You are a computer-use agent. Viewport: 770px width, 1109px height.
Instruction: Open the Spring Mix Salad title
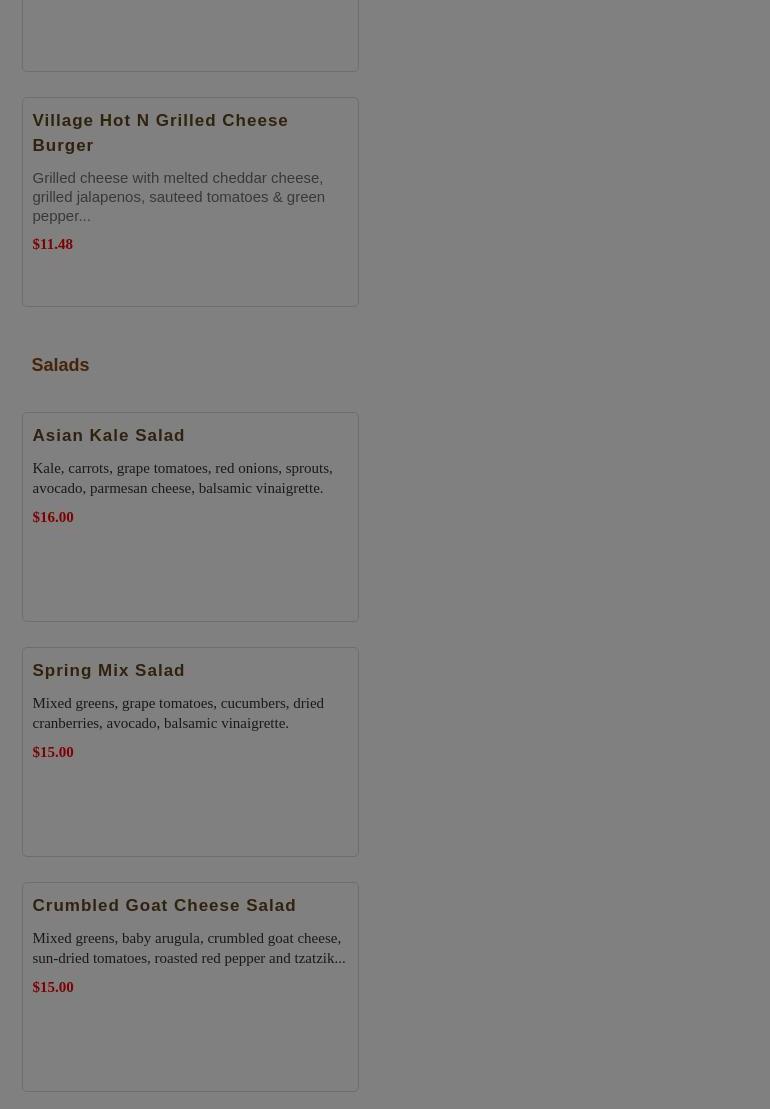pos(108,670)
